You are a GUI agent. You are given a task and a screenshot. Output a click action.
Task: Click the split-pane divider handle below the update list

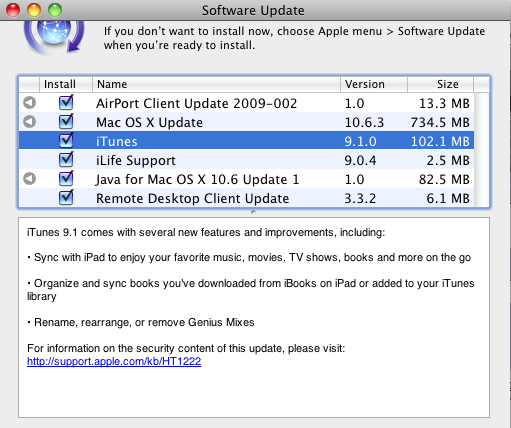253,212
